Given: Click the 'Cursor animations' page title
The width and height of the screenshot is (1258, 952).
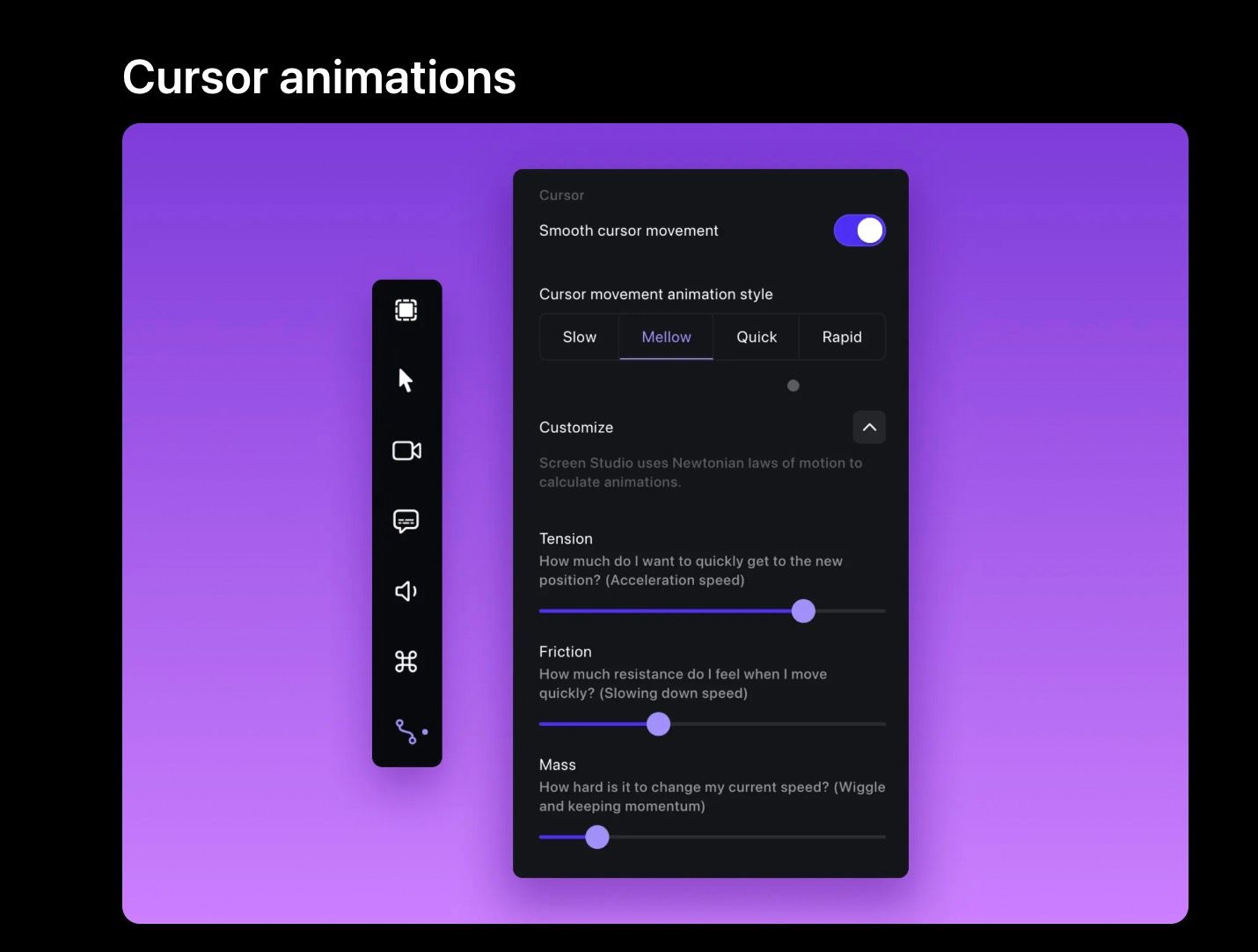Looking at the screenshot, I should (x=319, y=77).
